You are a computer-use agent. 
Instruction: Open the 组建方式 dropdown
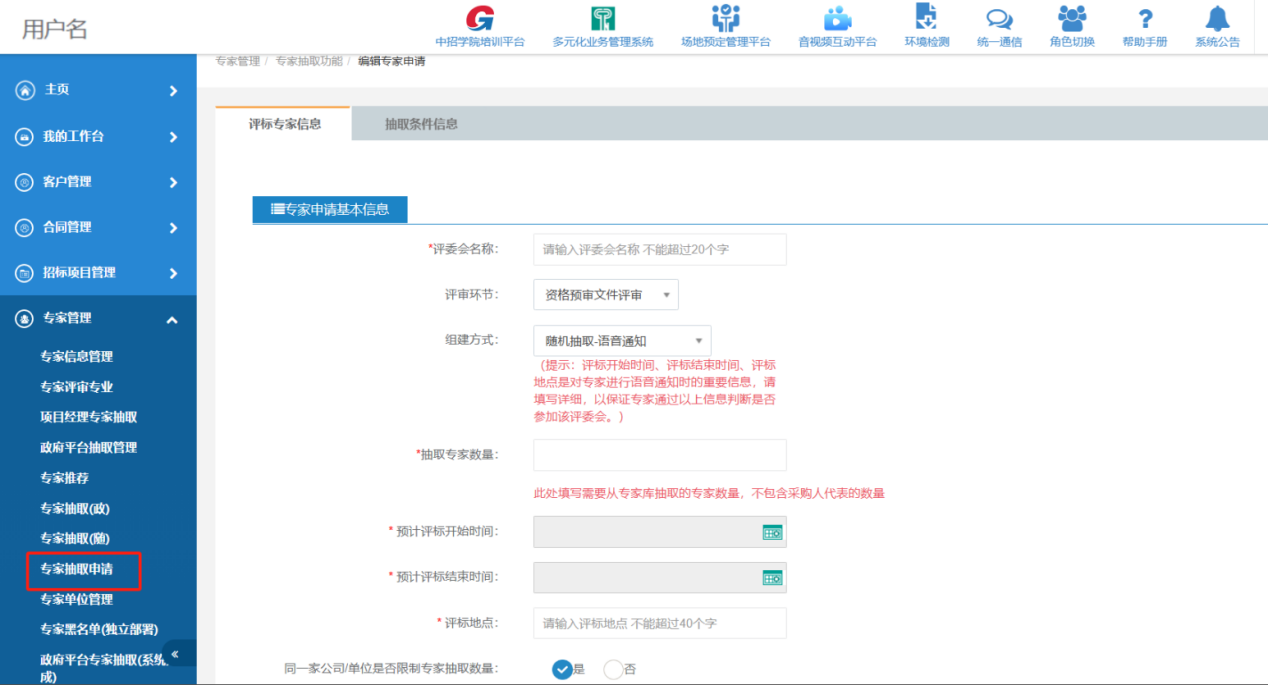click(622, 341)
